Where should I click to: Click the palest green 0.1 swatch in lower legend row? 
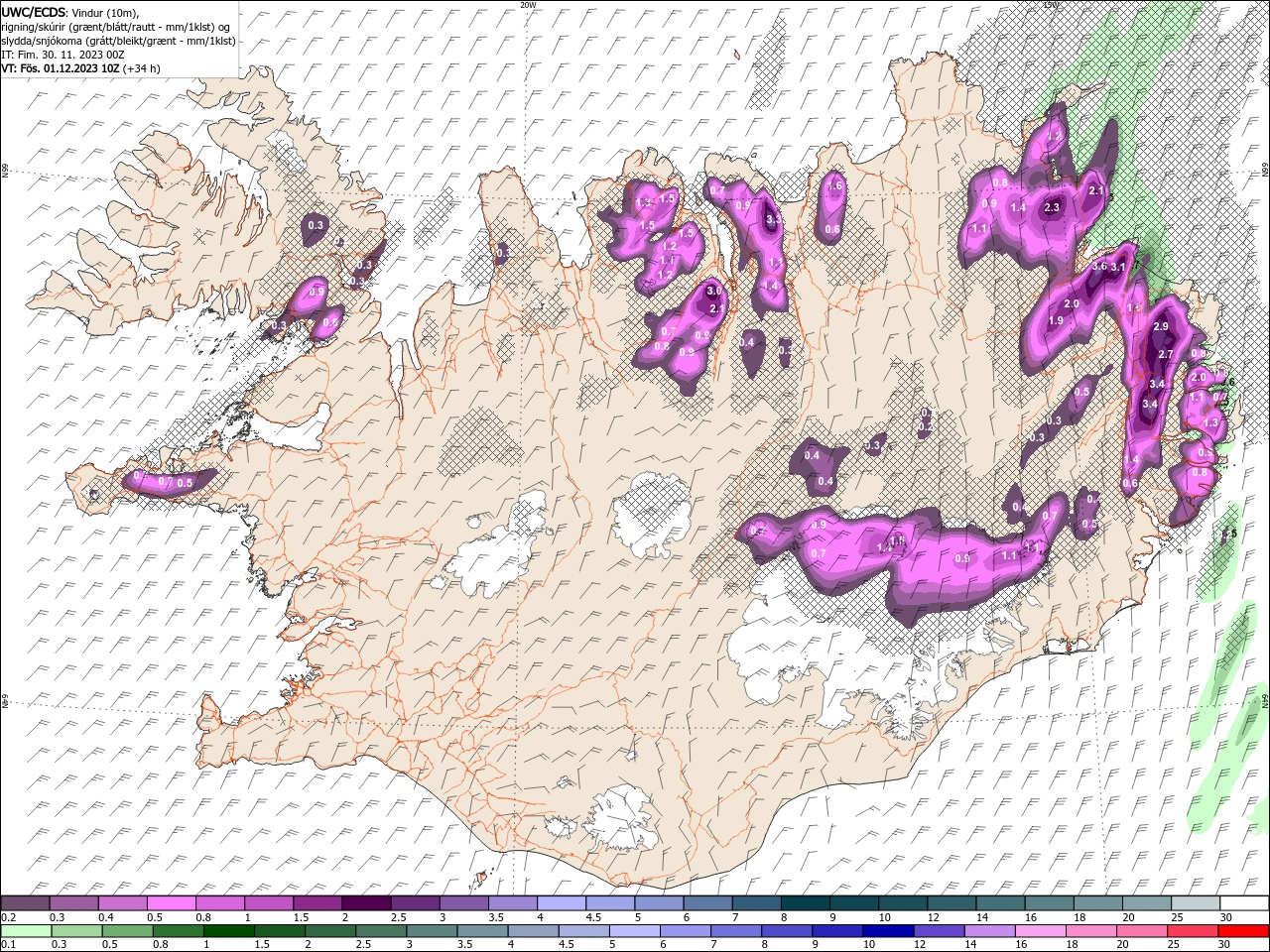(x=26, y=931)
